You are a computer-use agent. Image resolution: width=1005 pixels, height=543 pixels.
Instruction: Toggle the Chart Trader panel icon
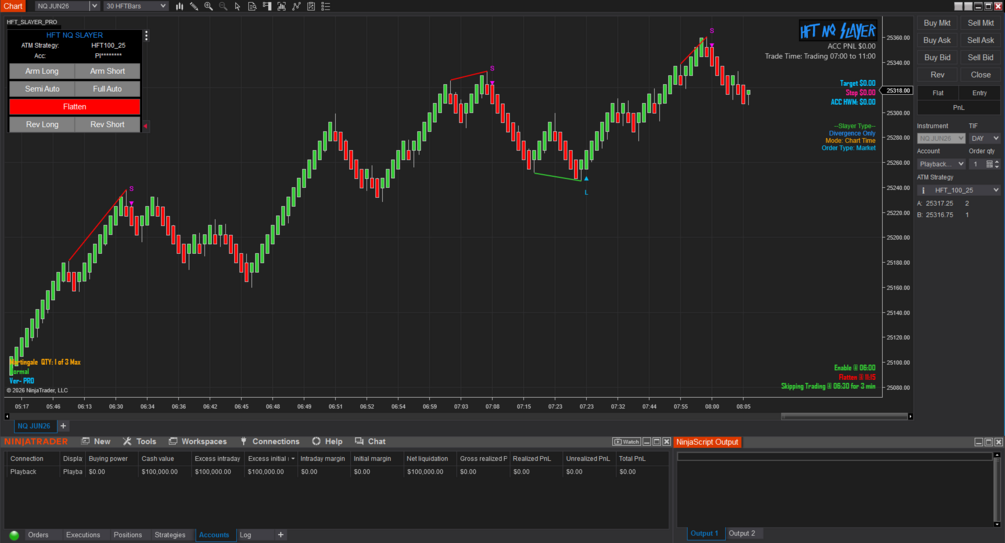[267, 6]
